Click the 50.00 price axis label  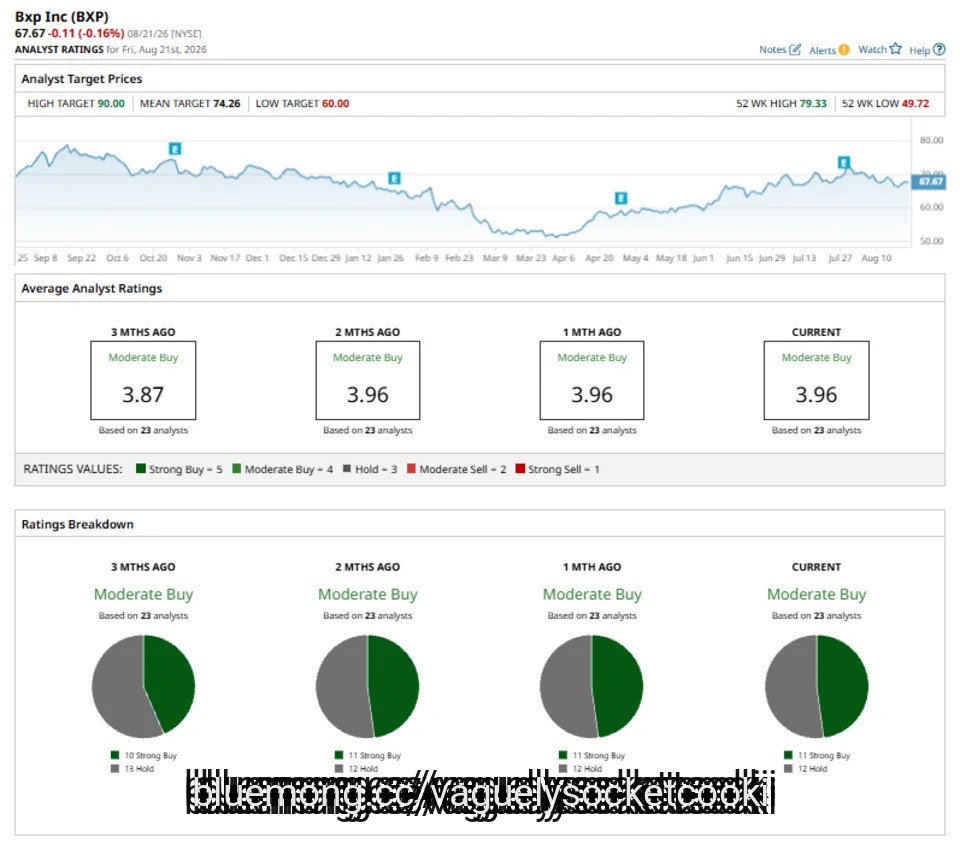931,241
